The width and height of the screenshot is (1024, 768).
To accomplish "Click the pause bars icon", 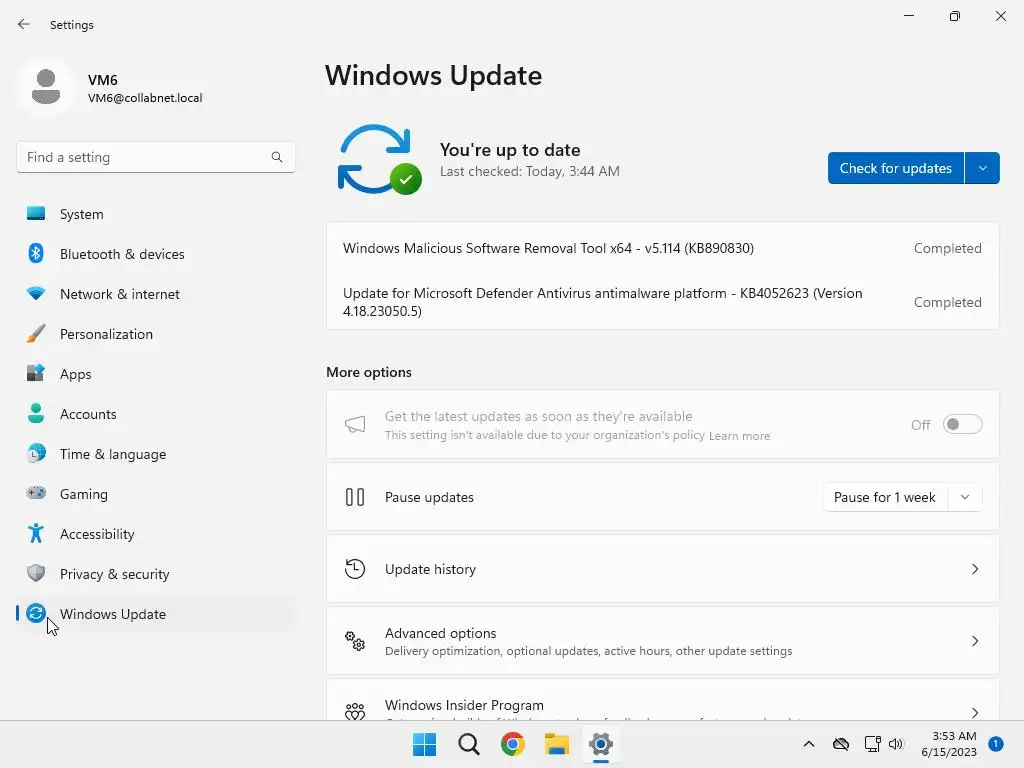I will tap(355, 497).
